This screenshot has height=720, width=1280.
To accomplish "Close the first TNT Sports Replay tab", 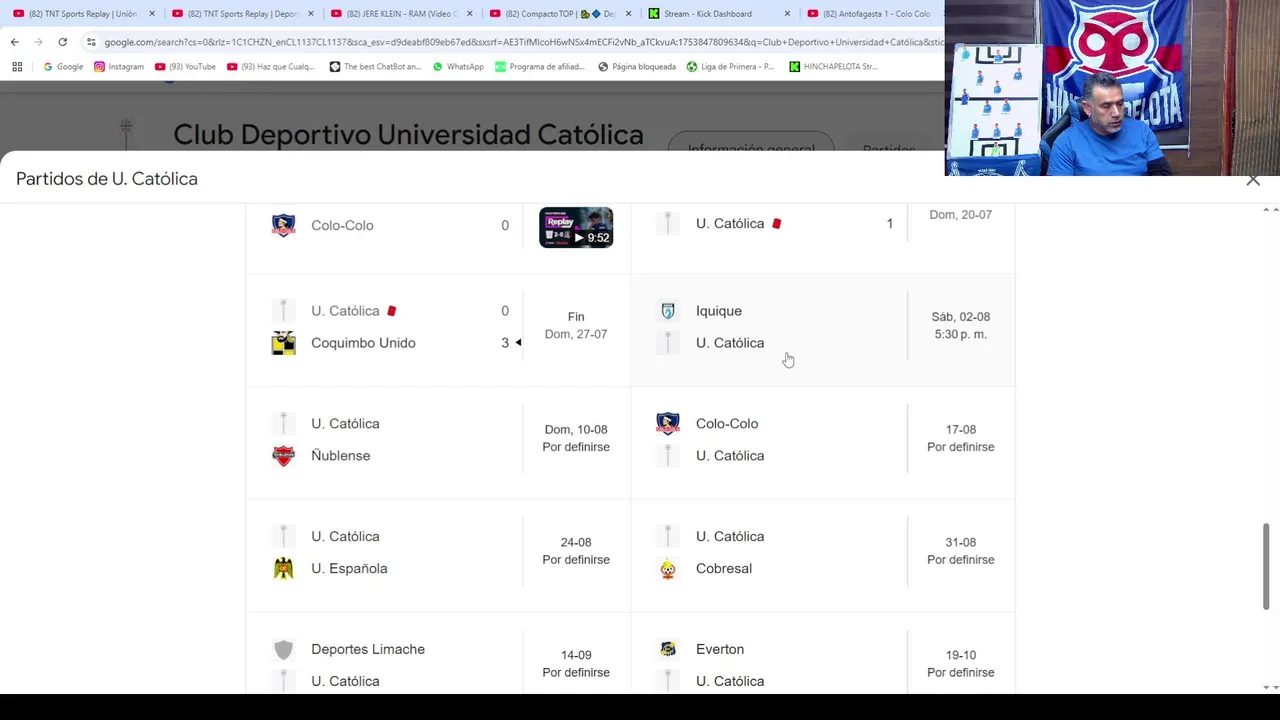I will coord(152,14).
